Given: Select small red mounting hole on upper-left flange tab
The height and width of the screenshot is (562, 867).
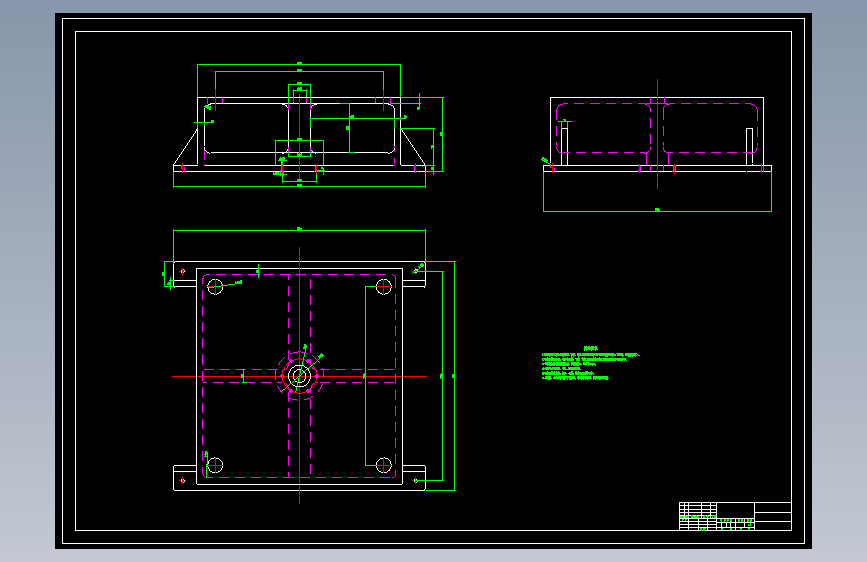Looking at the screenshot, I should [183, 271].
